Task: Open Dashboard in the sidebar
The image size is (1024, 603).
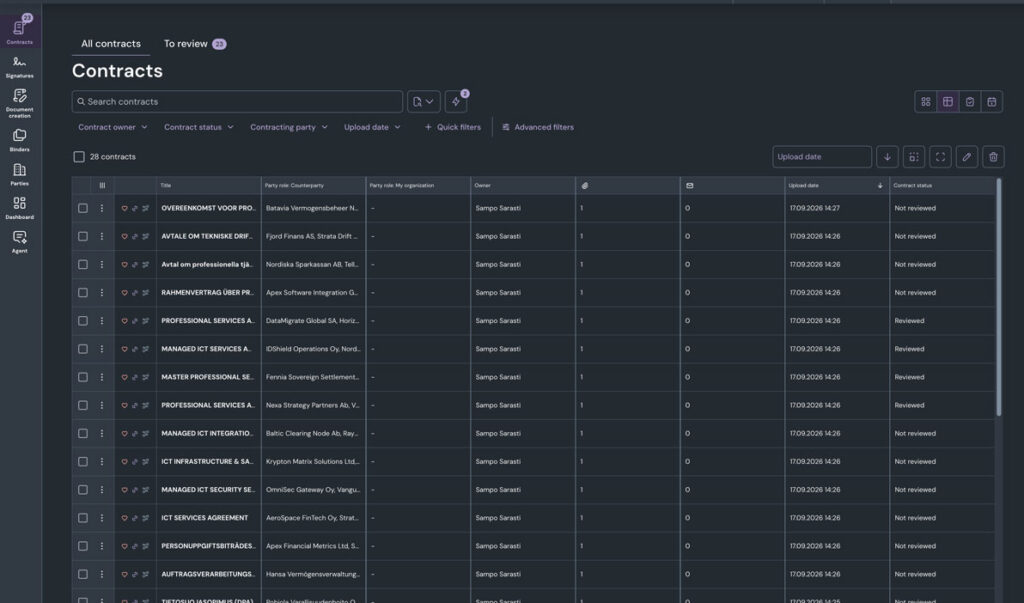Action: tap(20, 208)
